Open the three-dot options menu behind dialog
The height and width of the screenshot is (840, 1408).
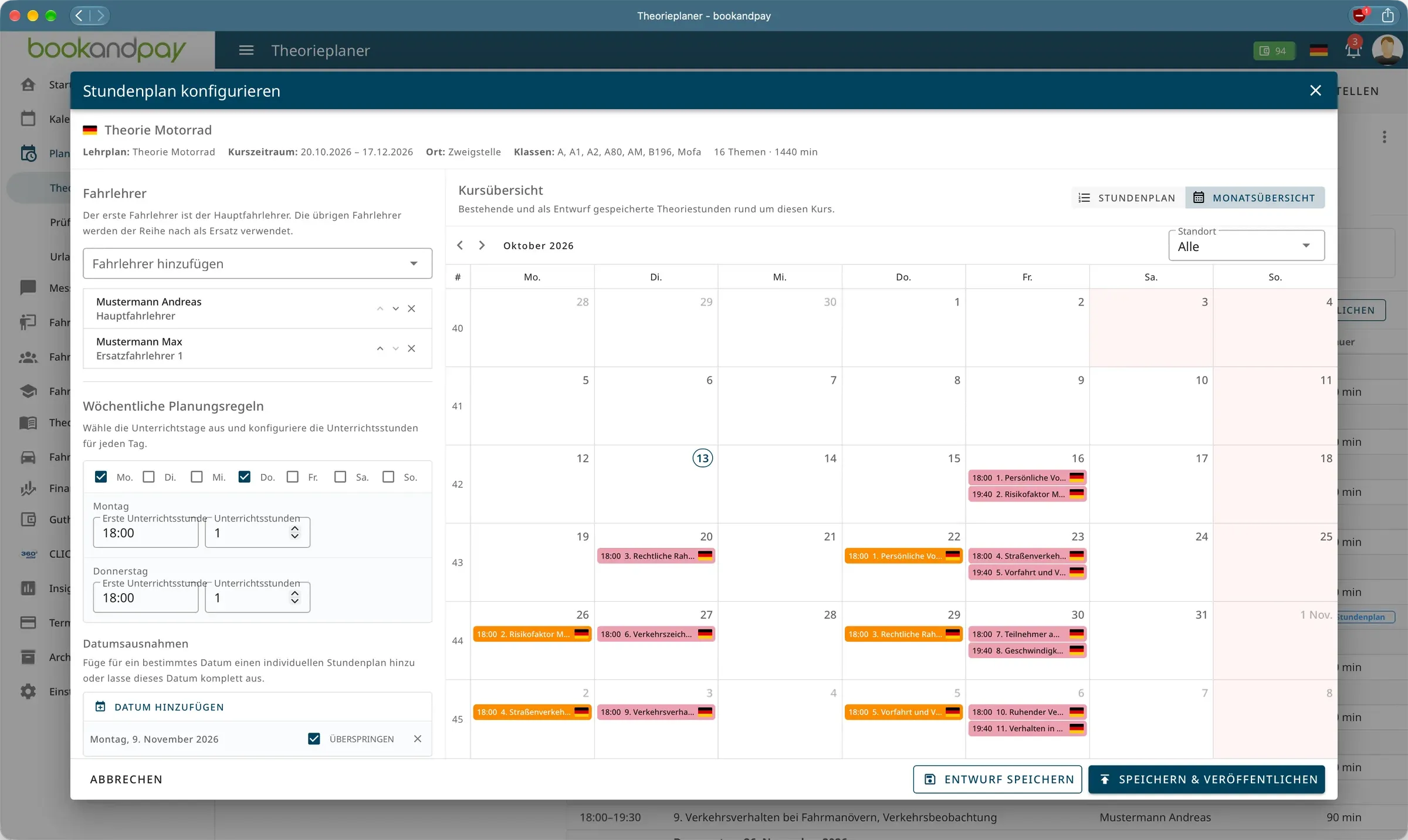[x=1385, y=137]
